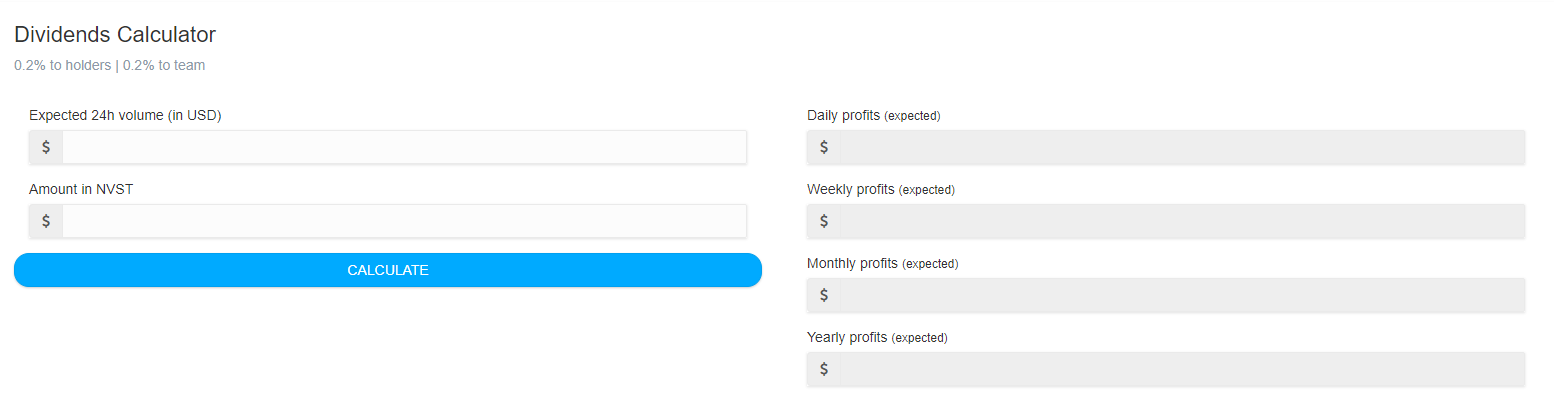Click the dollar icon in Yearly profits field

pos(824,369)
